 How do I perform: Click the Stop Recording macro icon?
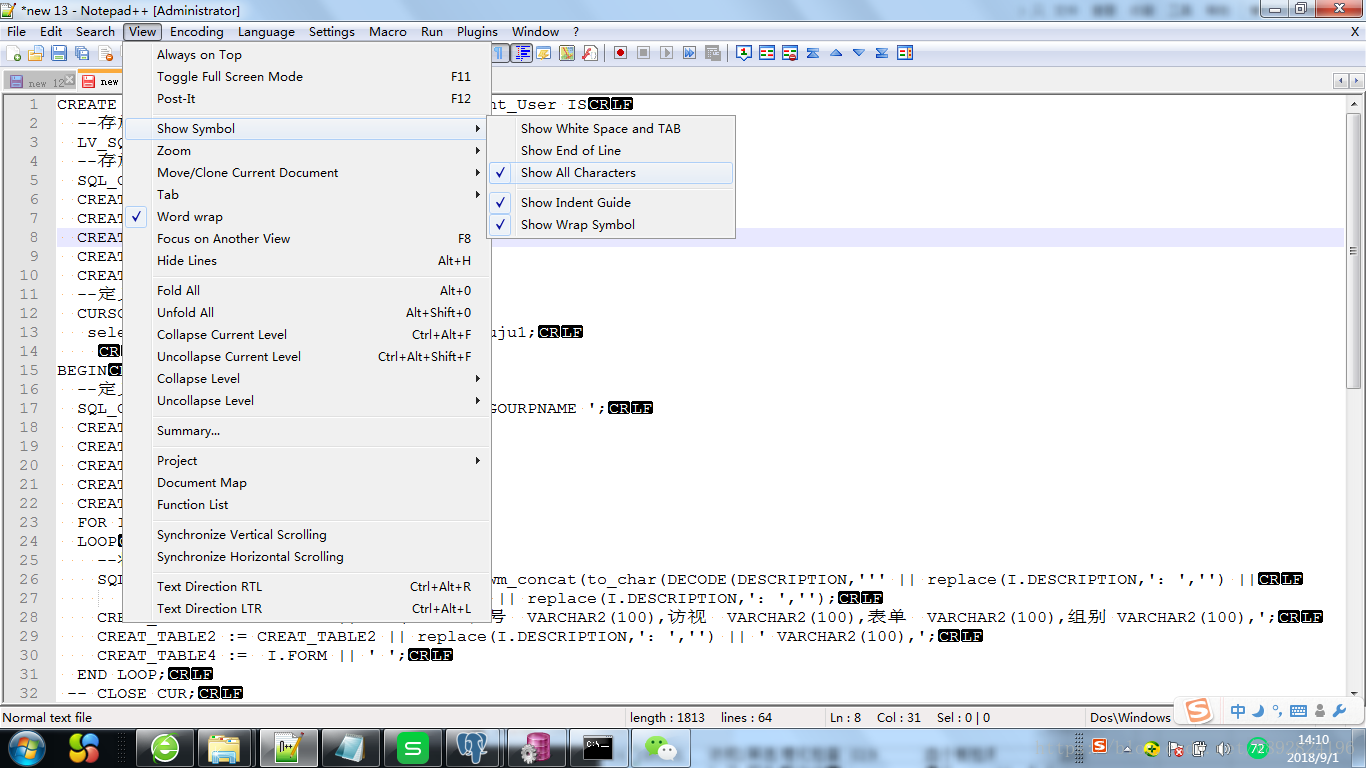643,53
